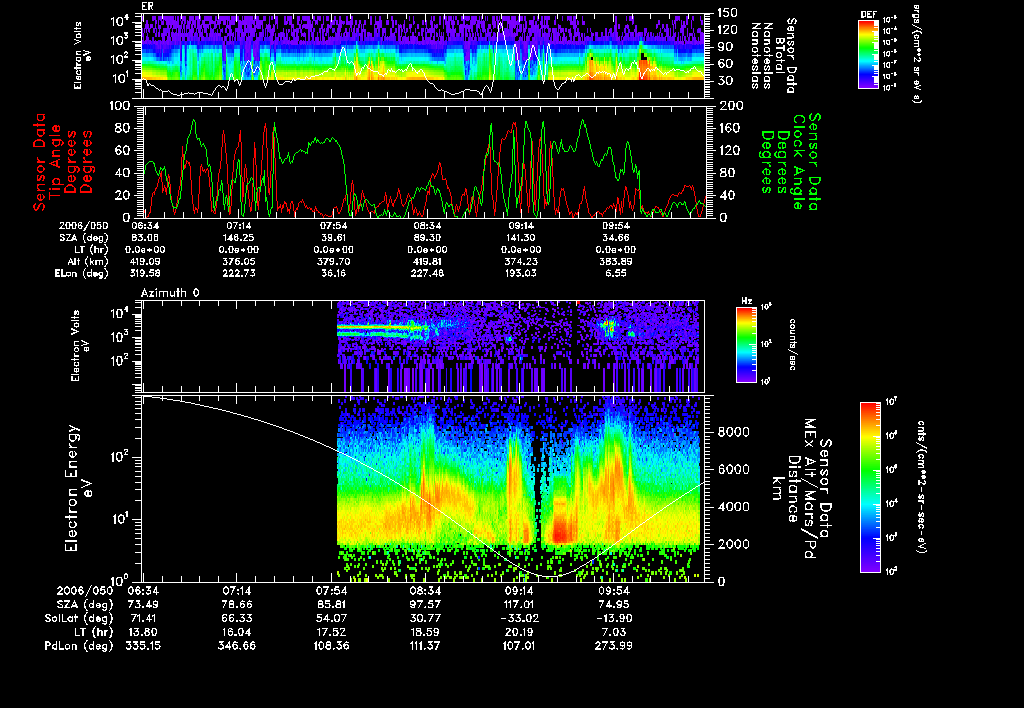Select local time value 7.03
Viewport: 1024px width, 708px height.
tap(613, 632)
